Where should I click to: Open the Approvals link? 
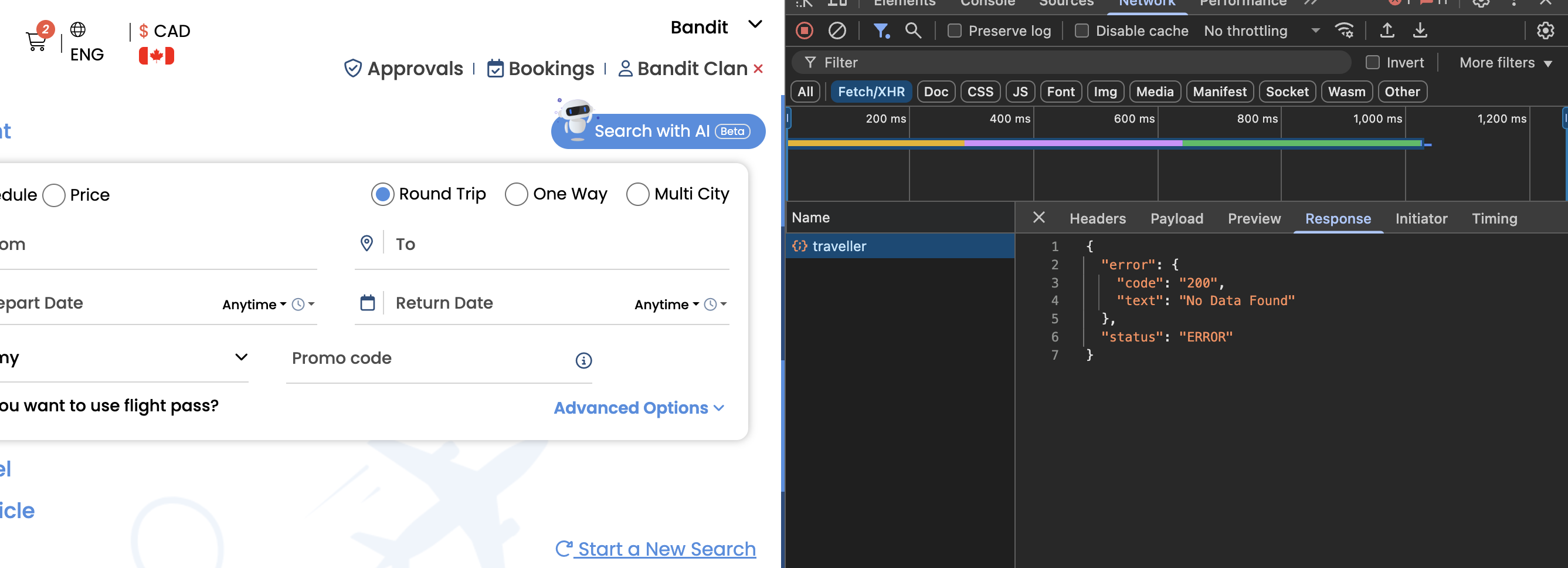[415, 68]
